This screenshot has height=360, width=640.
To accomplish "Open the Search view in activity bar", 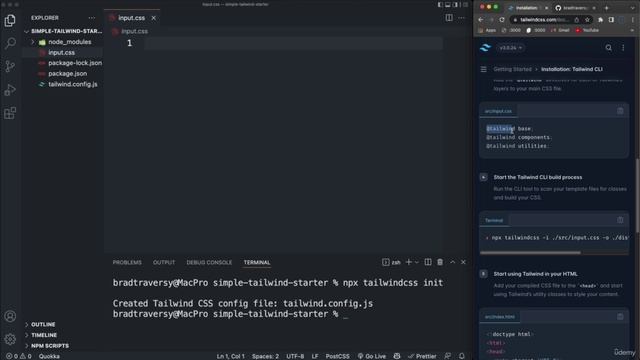I will 10,43.
